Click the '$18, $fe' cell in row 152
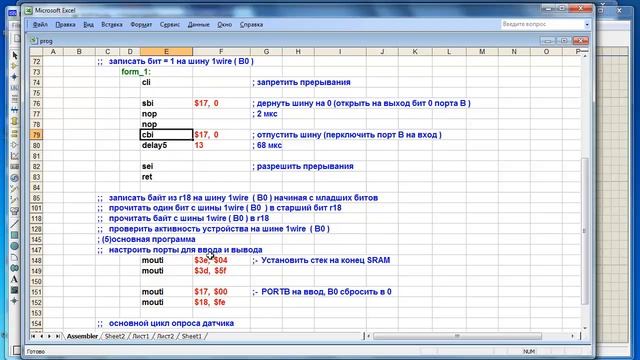This screenshot has height=360, width=640. pos(221,302)
